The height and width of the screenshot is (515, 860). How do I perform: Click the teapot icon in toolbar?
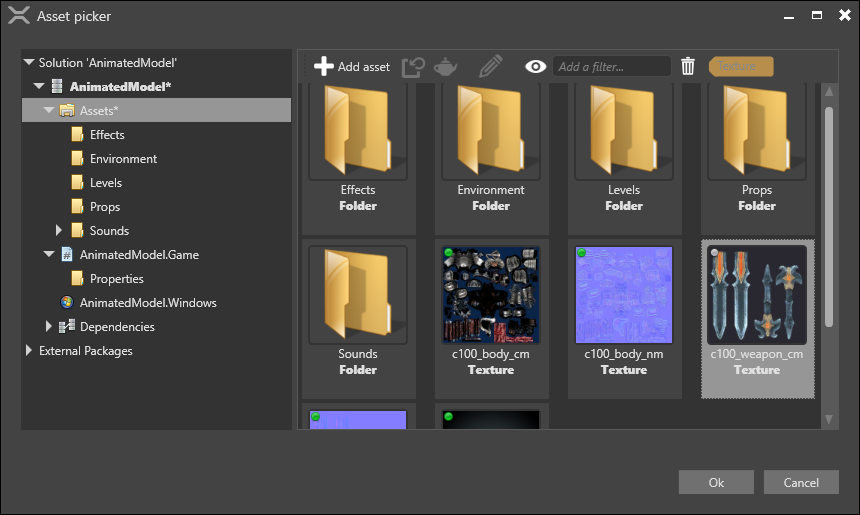point(446,67)
